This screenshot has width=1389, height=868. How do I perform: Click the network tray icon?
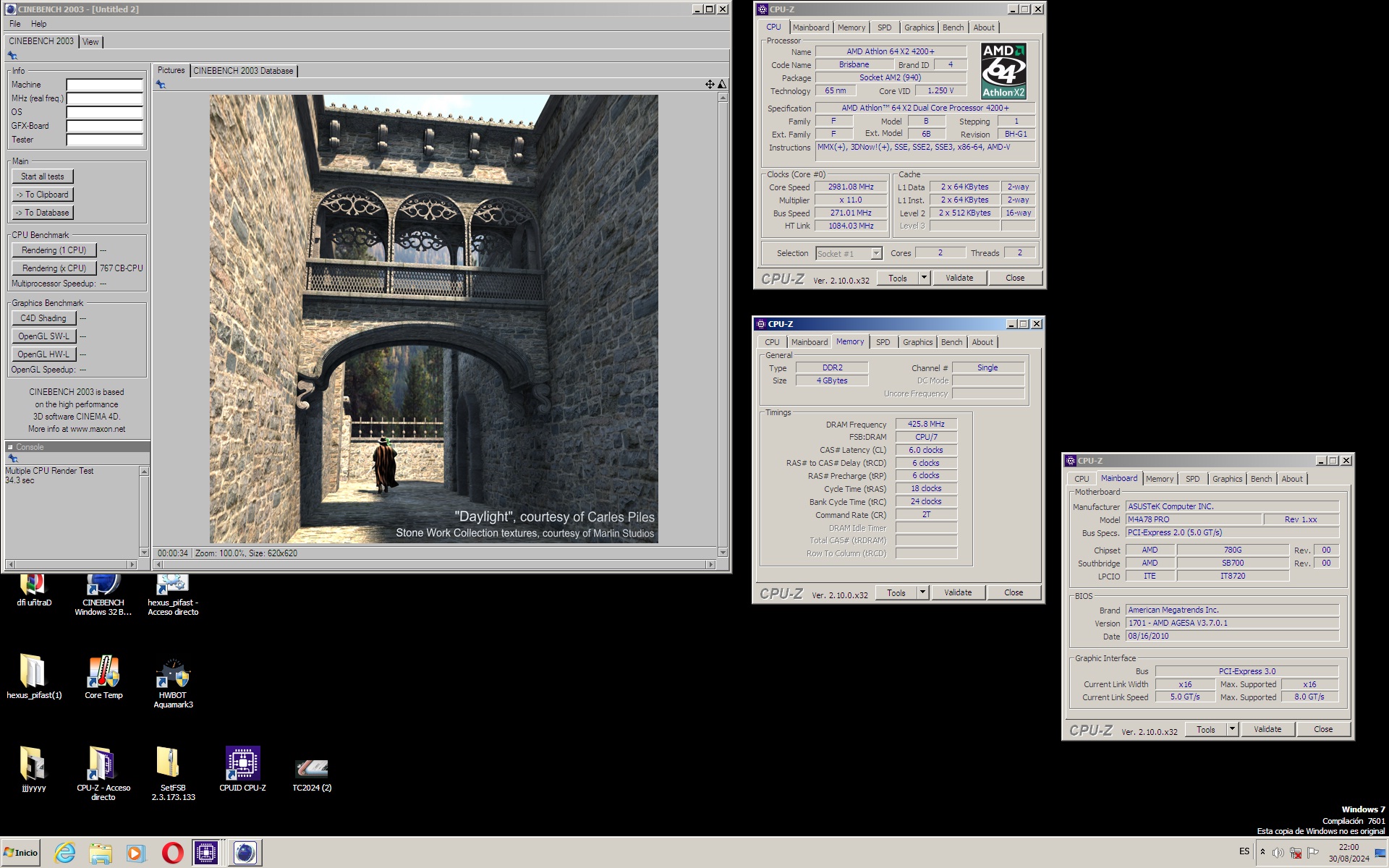click(x=1295, y=853)
